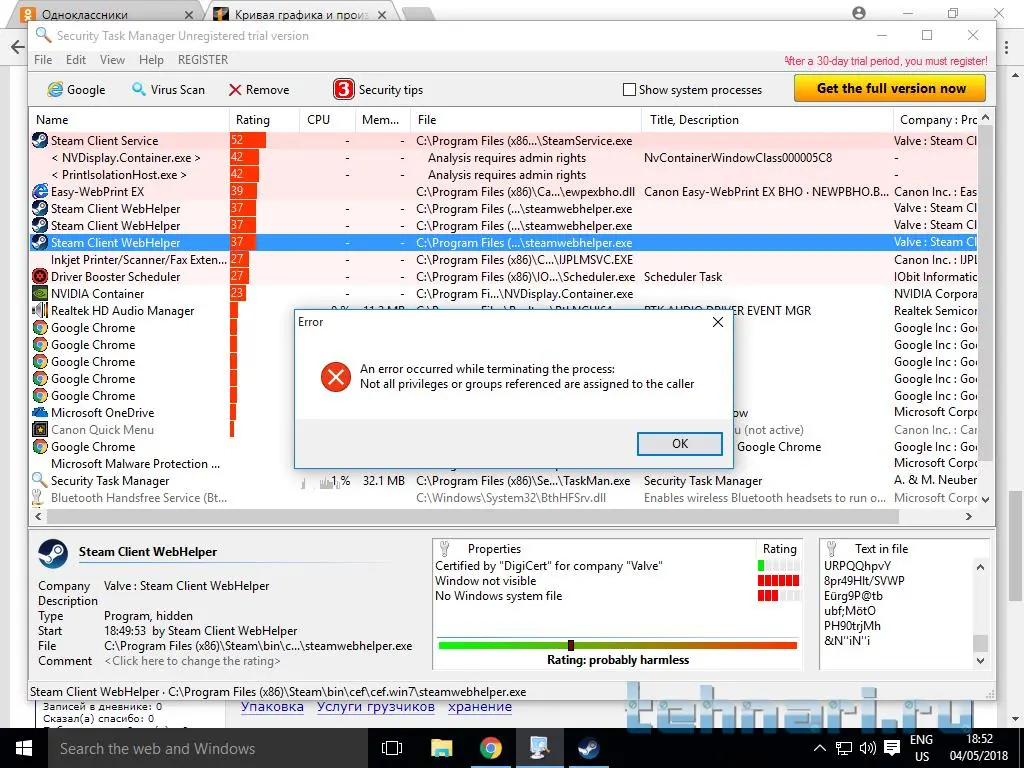Viewport: 1024px width, 768px height.
Task: Open File Explorer from the taskbar
Action: [x=441, y=748]
